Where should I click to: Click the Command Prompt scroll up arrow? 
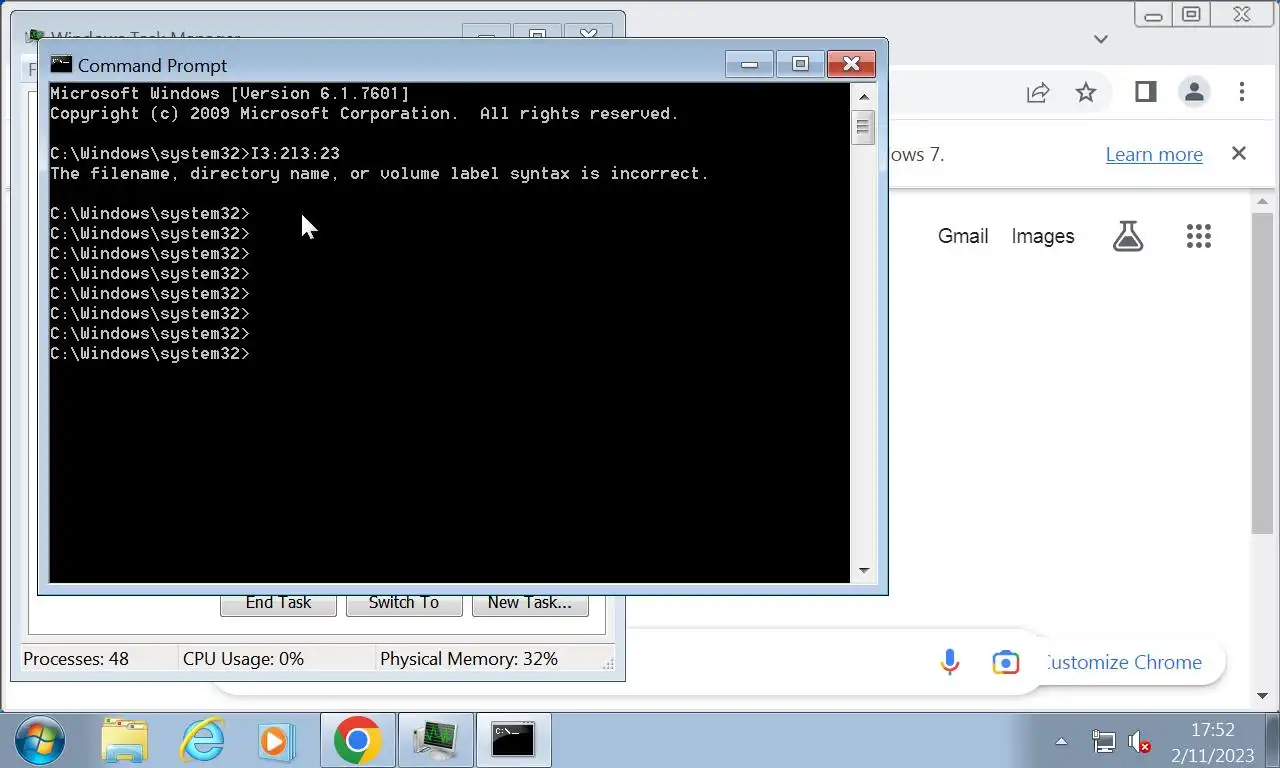[x=862, y=96]
